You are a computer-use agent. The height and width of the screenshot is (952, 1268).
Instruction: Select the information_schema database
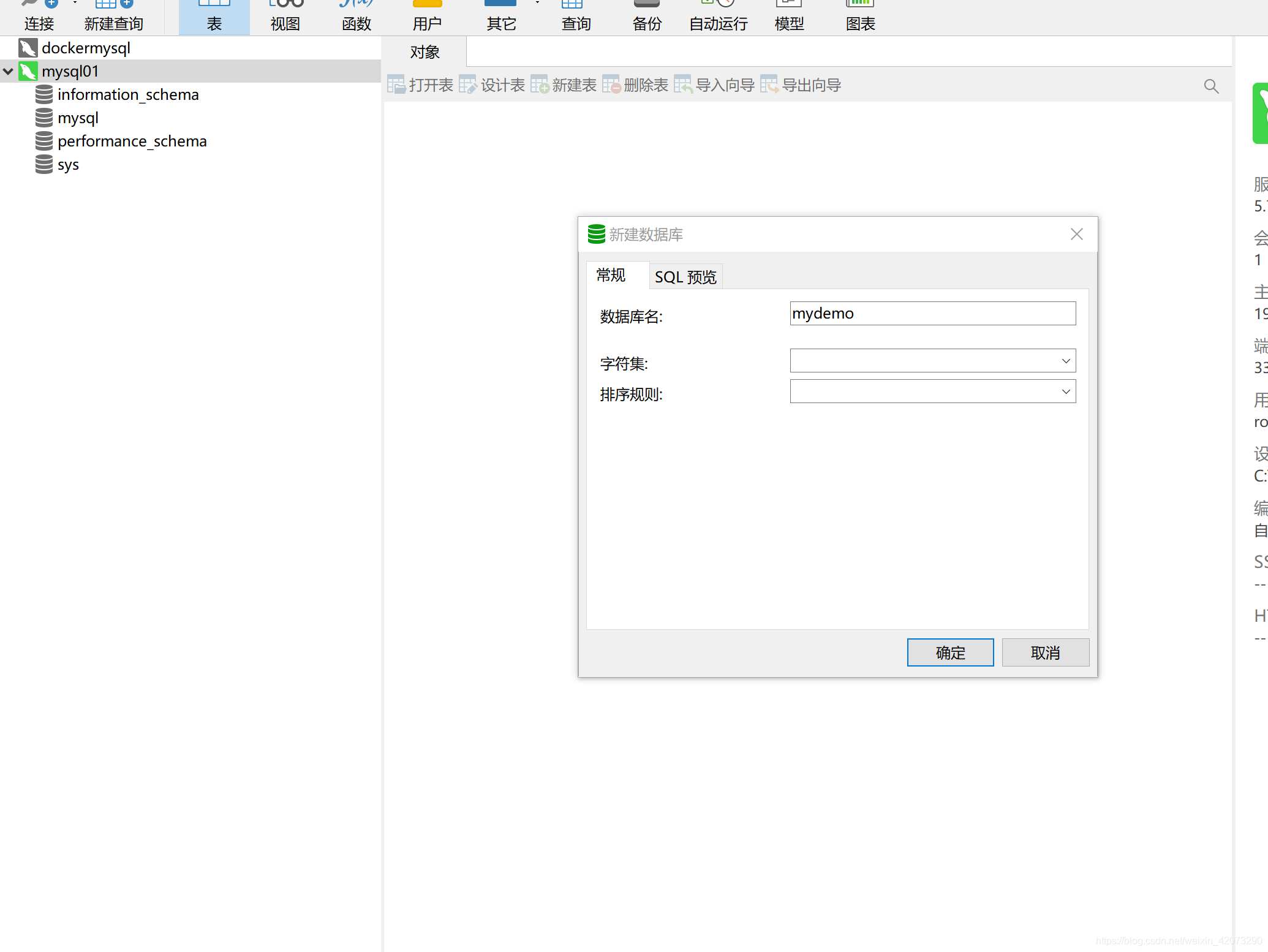[x=128, y=94]
